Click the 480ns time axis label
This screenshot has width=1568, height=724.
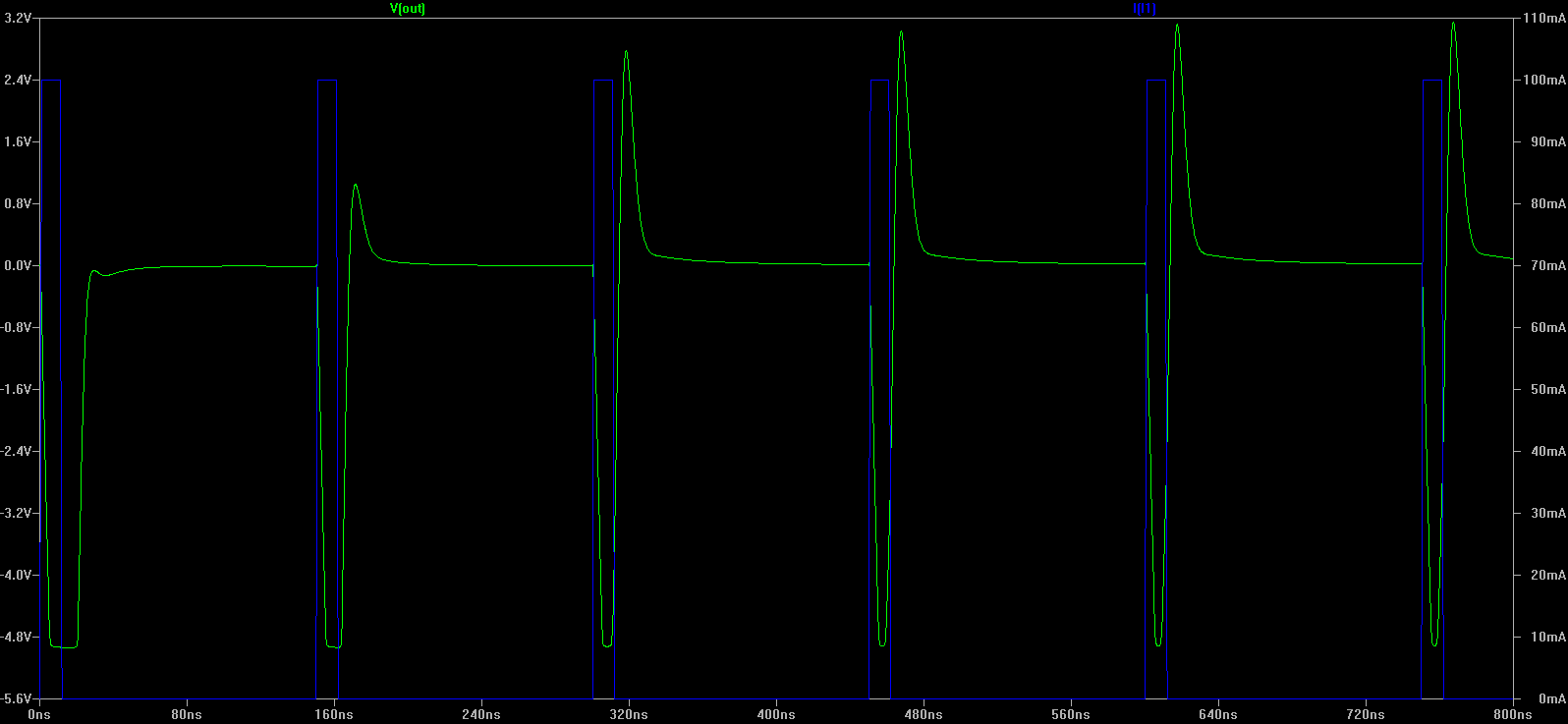924,714
